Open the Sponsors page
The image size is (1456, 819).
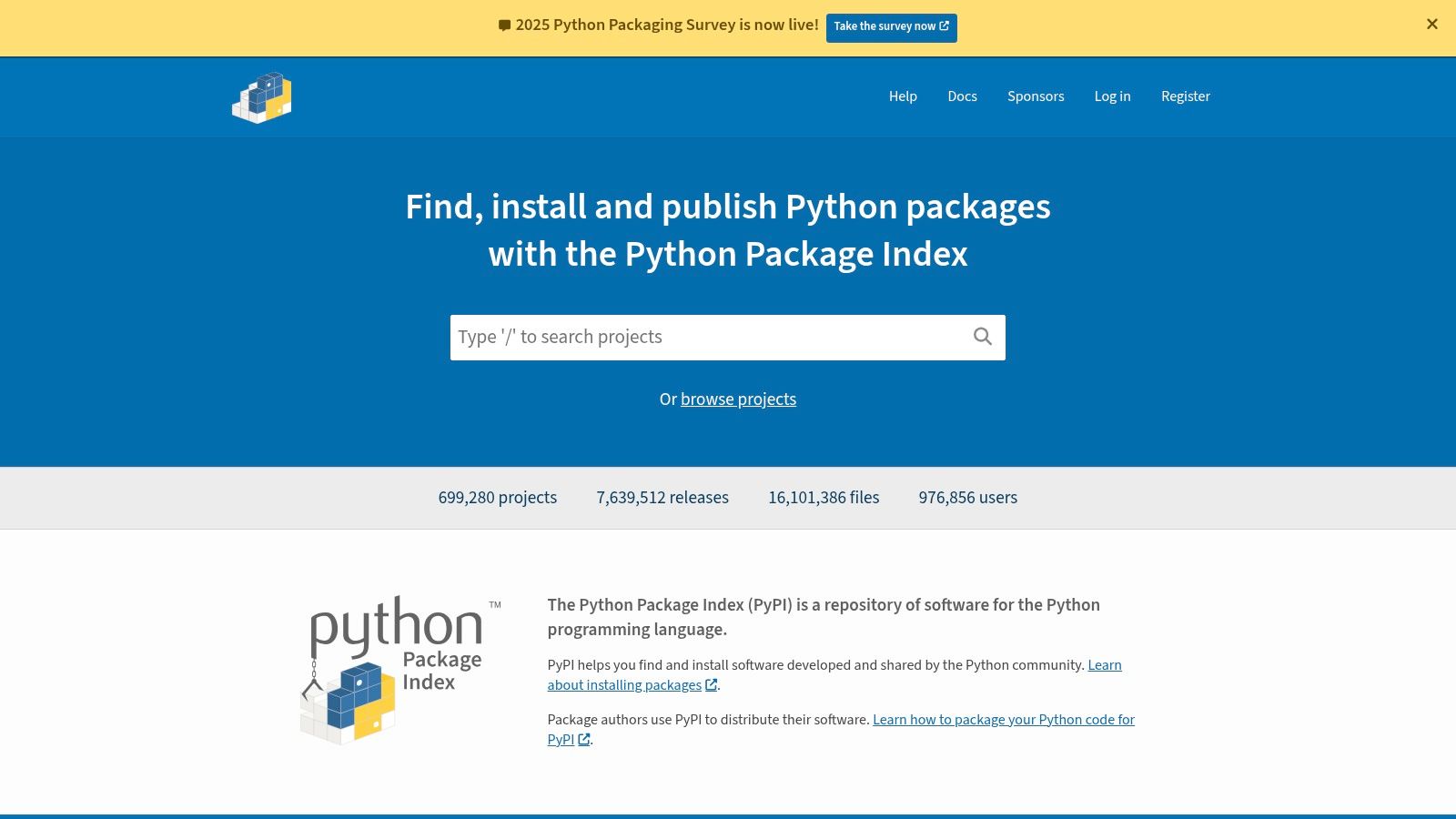coord(1036,96)
